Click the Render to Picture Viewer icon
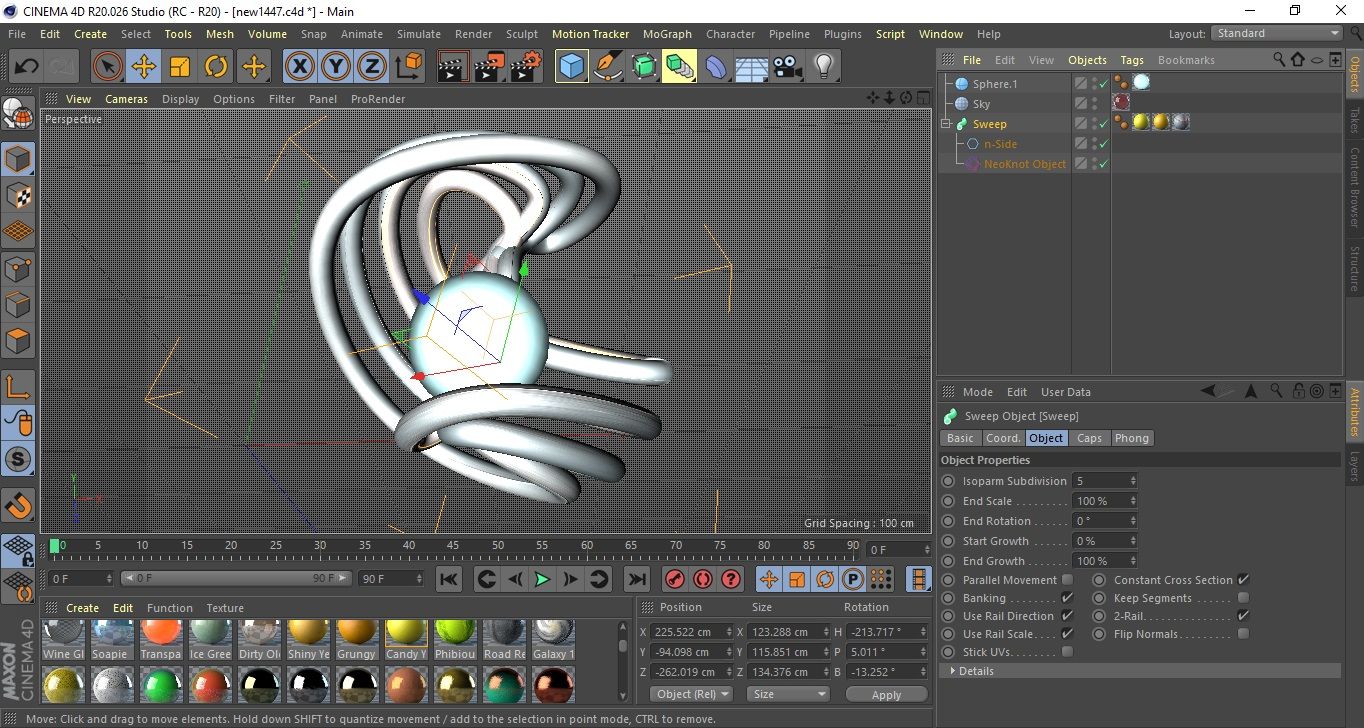1364x728 pixels. point(489,67)
